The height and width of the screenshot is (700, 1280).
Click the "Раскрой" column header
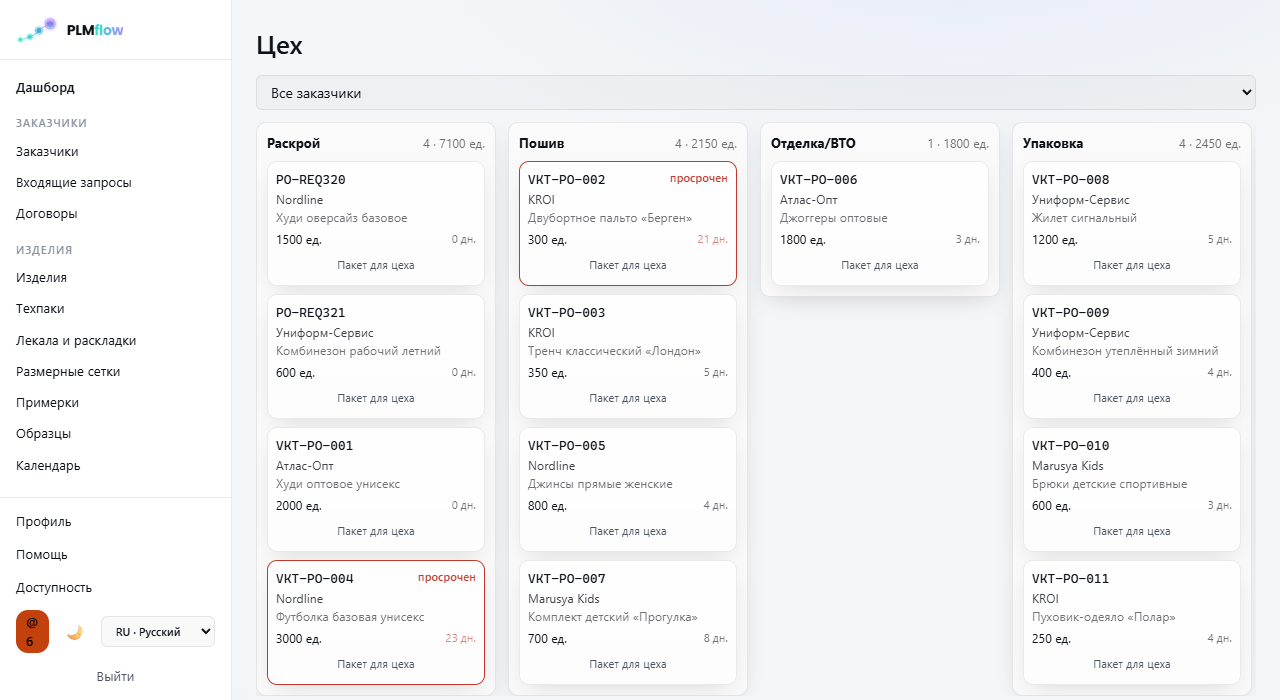[294, 144]
